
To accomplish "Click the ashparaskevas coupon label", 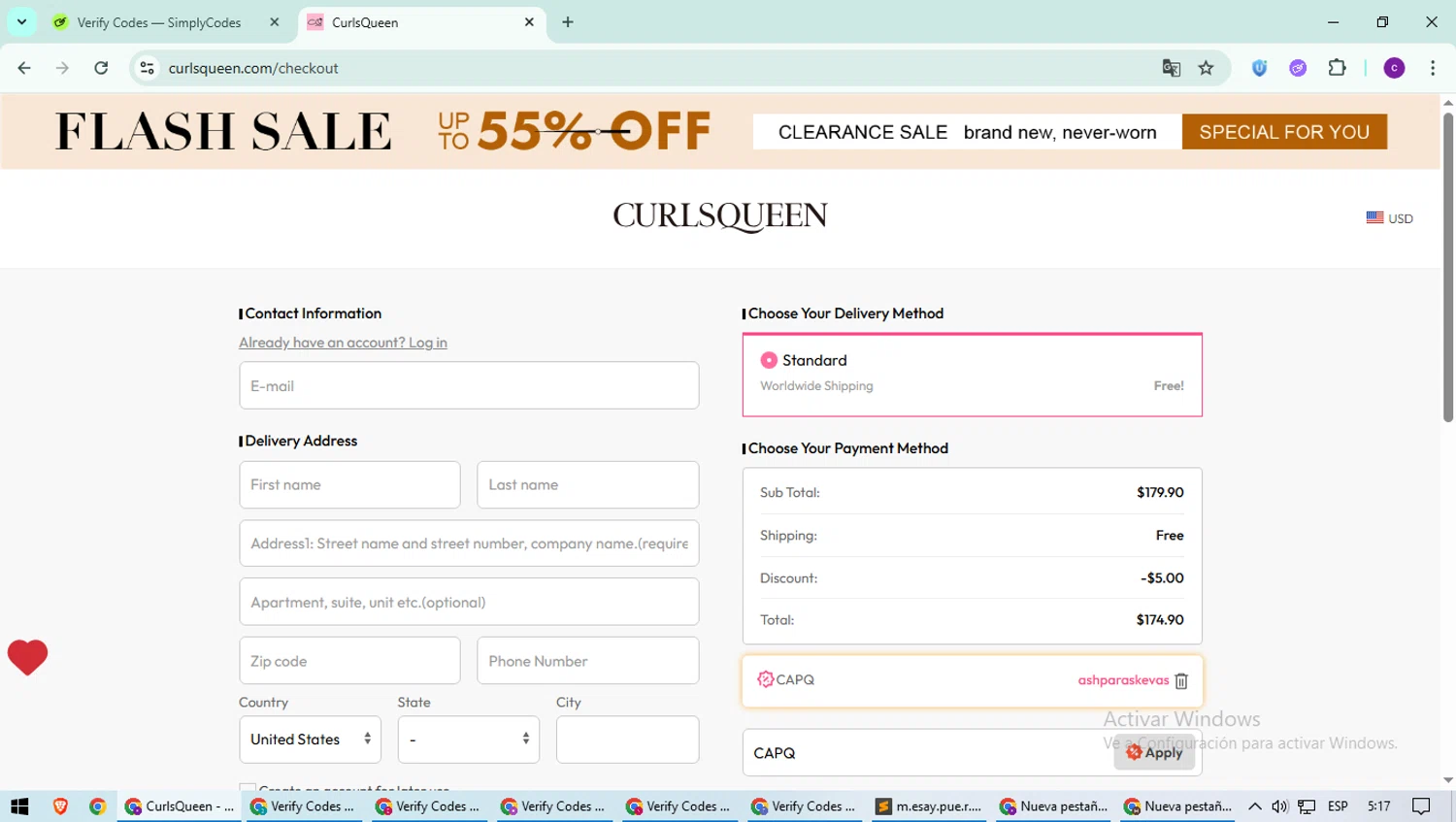I will point(1123,680).
